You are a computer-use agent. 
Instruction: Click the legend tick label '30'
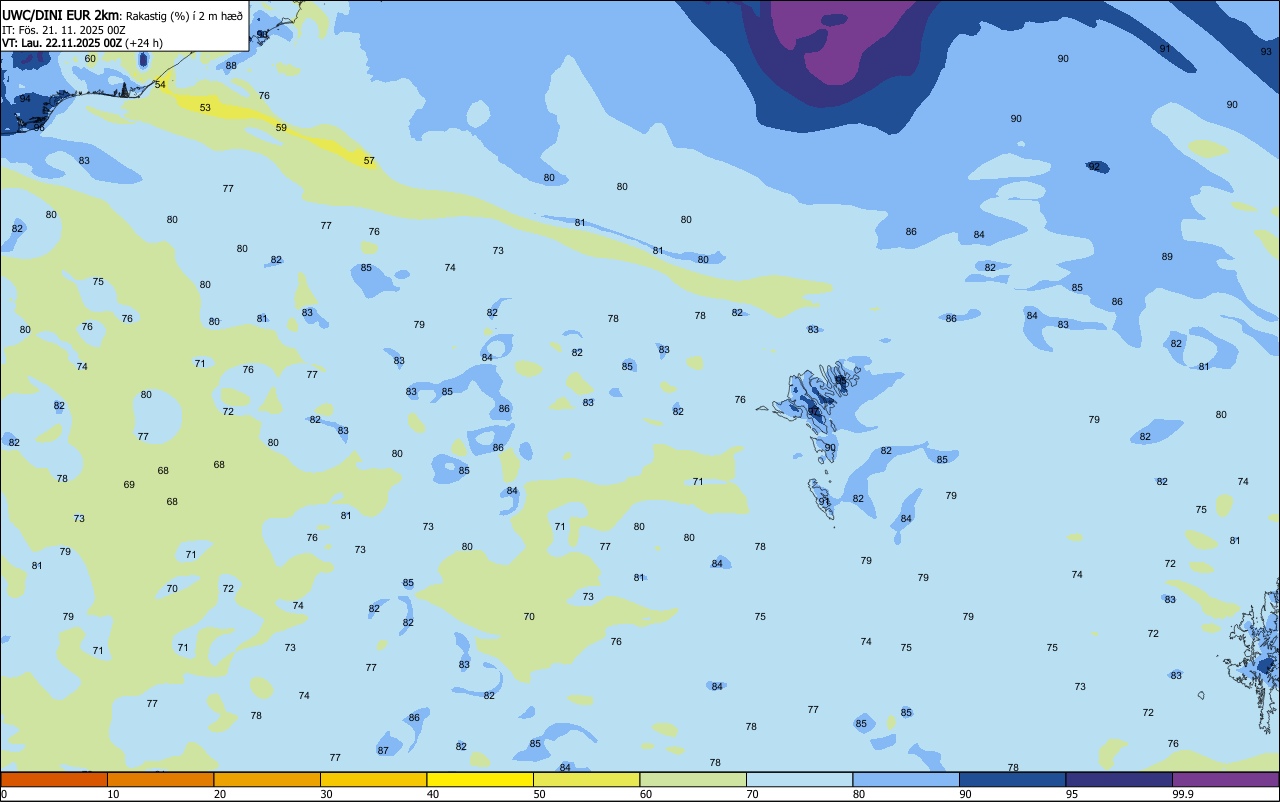click(326, 794)
